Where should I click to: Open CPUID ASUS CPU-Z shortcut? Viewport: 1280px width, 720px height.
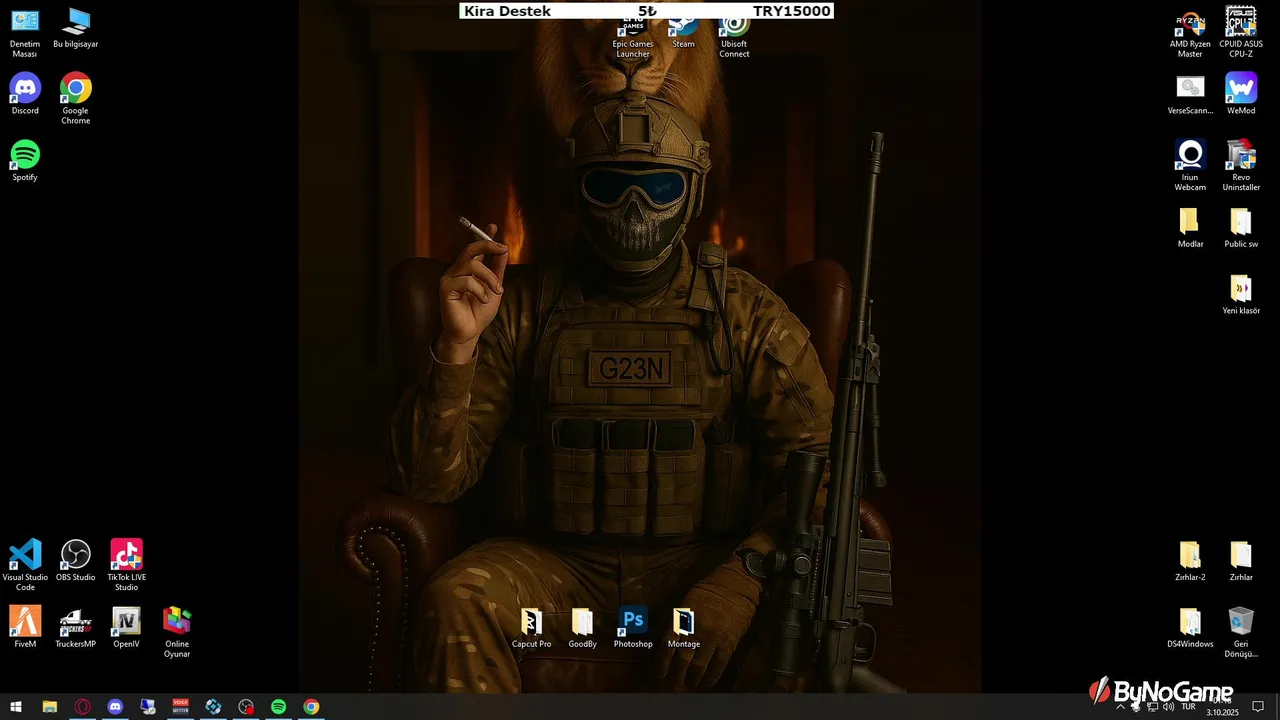click(1241, 32)
